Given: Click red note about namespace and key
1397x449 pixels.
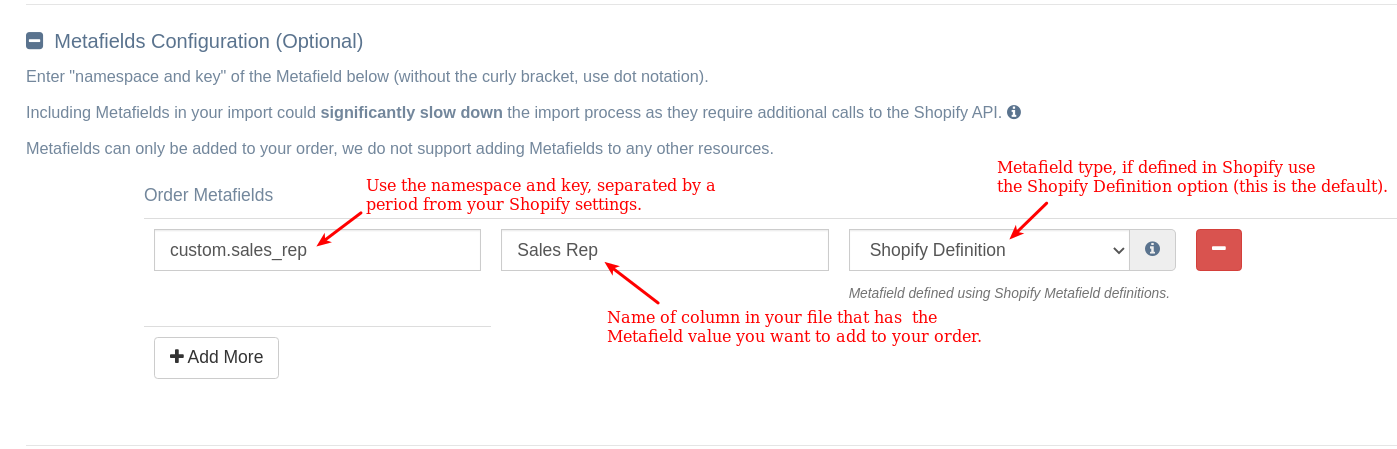Looking at the screenshot, I should point(541,194).
